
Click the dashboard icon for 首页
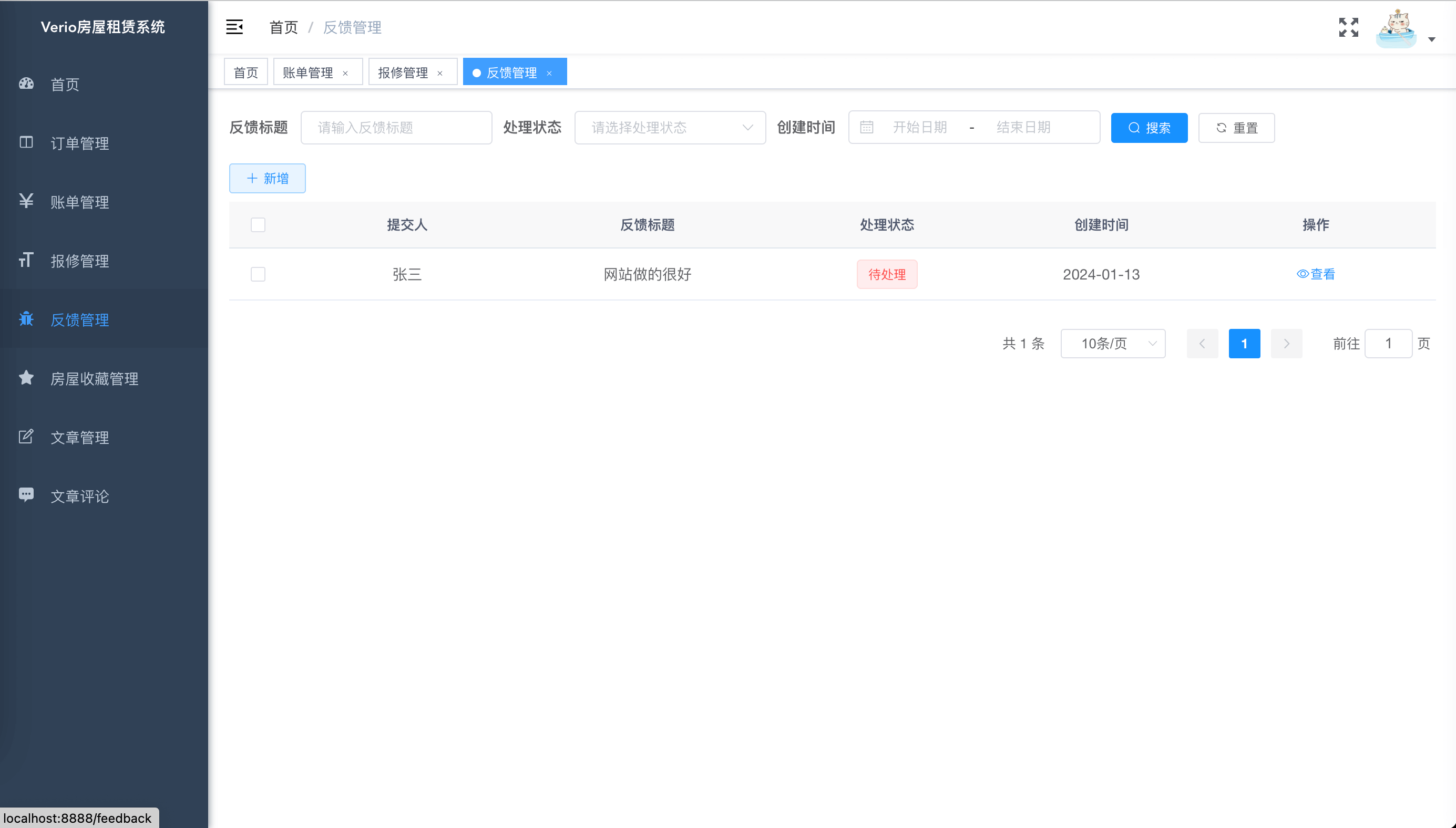(x=26, y=84)
